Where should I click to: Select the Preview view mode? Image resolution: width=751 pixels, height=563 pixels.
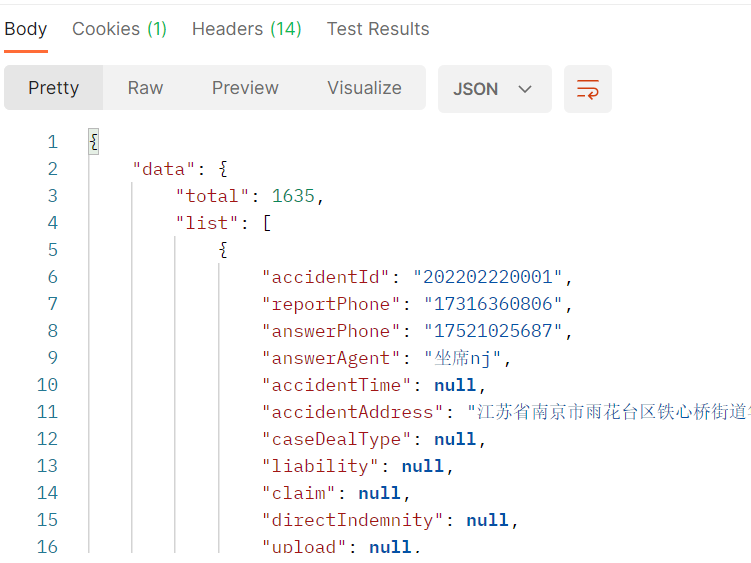(x=245, y=88)
